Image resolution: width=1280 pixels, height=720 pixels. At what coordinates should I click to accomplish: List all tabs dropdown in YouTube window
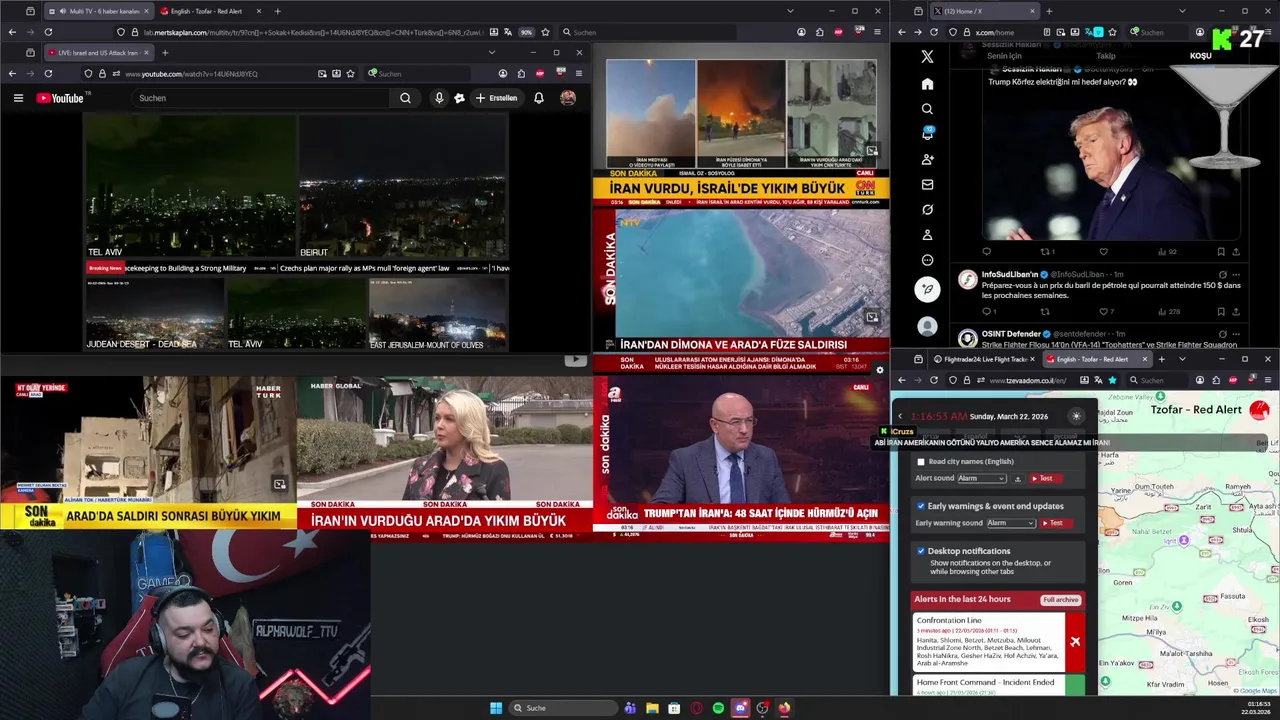(x=491, y=52)
